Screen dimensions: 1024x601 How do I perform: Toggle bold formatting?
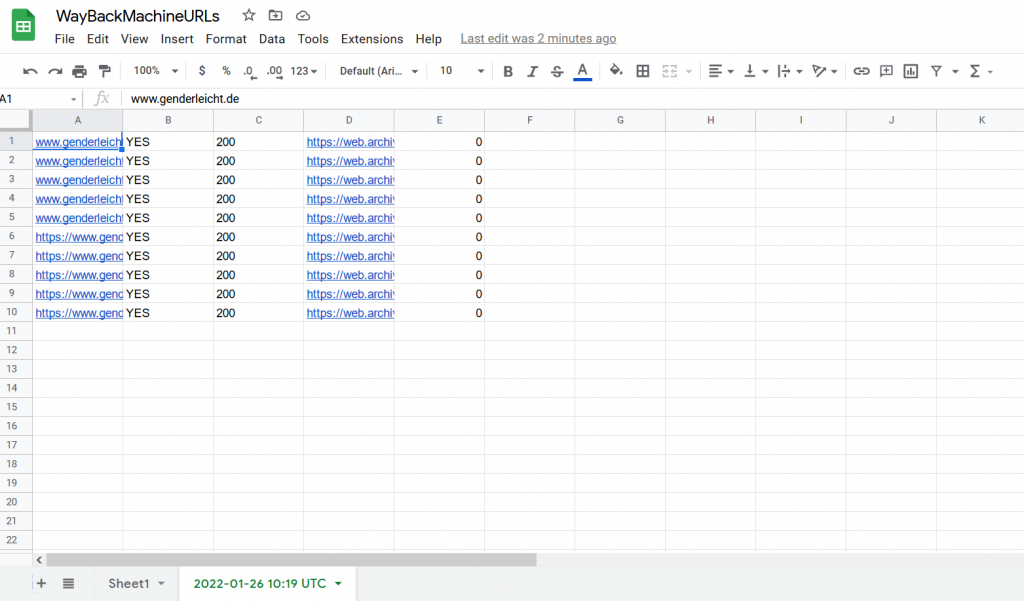point(507,71)
